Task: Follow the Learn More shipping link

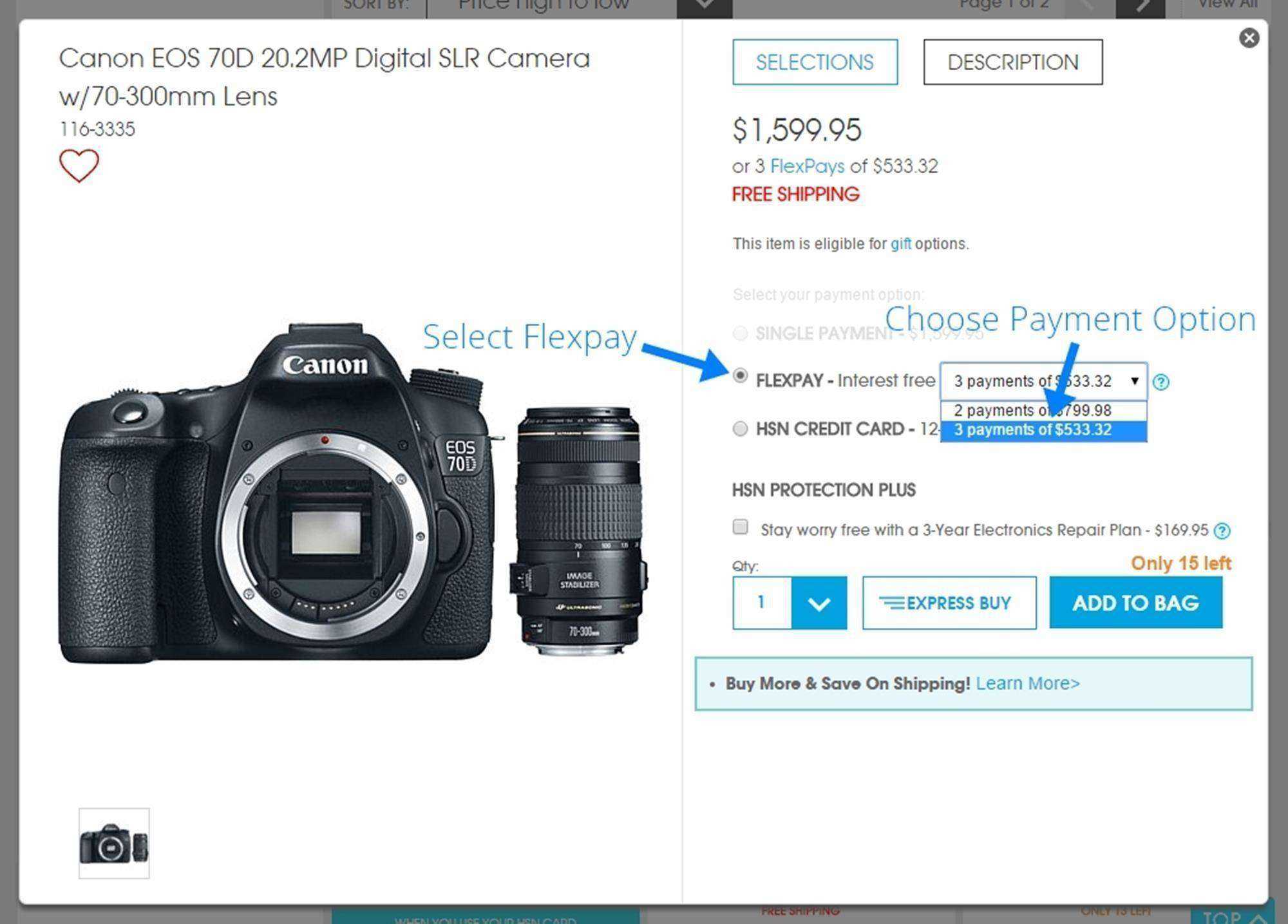Action: pyautogui.click(x=1028, y=683)
